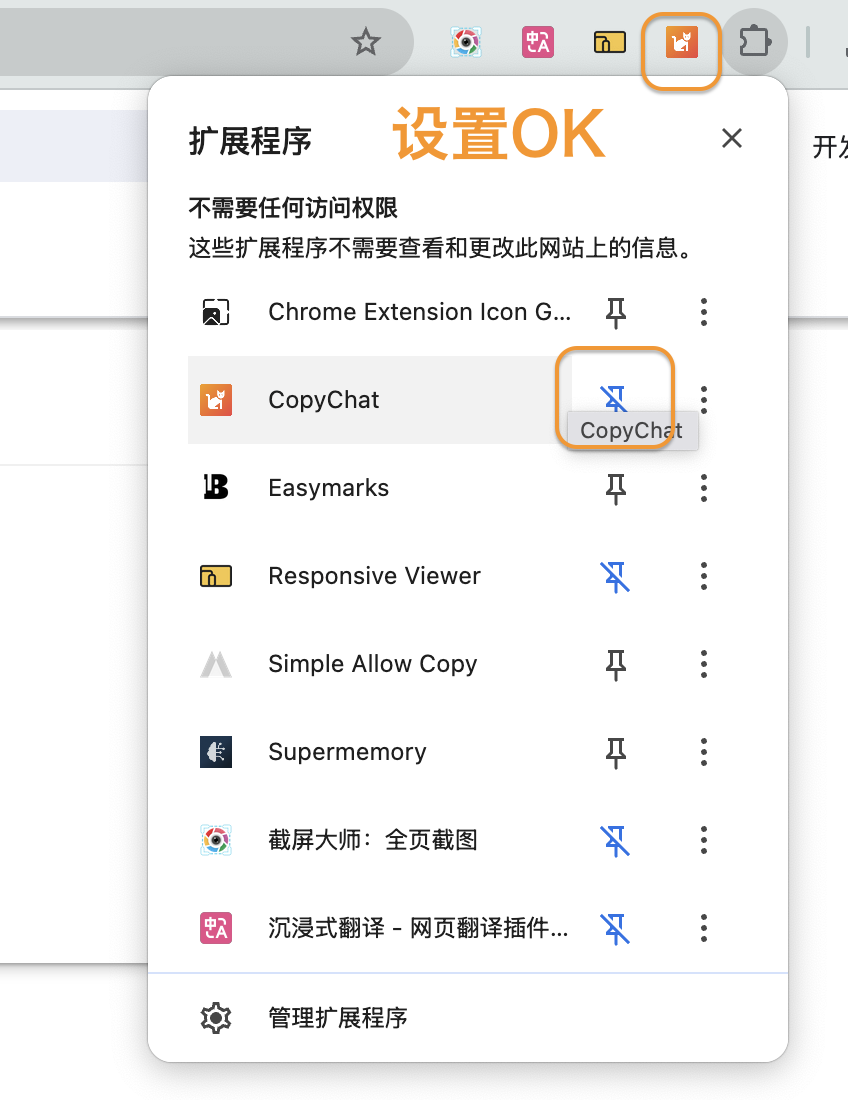The width and height of the screenshot is (848, 1100).
Task: Unpin CopyChat from the toolbar
Action: [x=616, y=397]
